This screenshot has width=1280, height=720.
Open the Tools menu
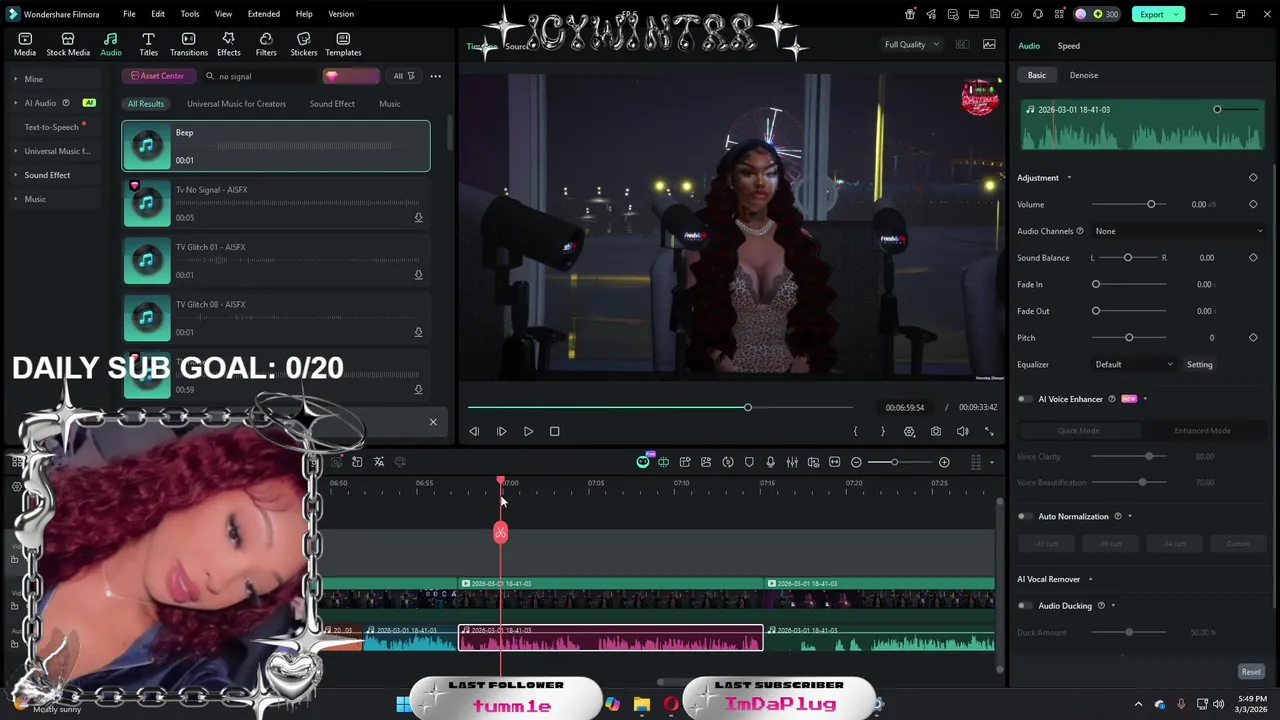190,14
